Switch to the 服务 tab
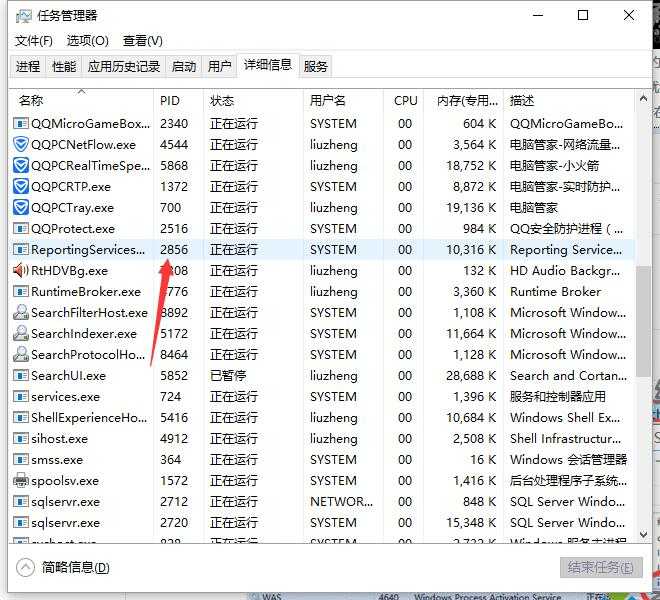The height and width of the screenshot is (600, 660). click(315, 67)
